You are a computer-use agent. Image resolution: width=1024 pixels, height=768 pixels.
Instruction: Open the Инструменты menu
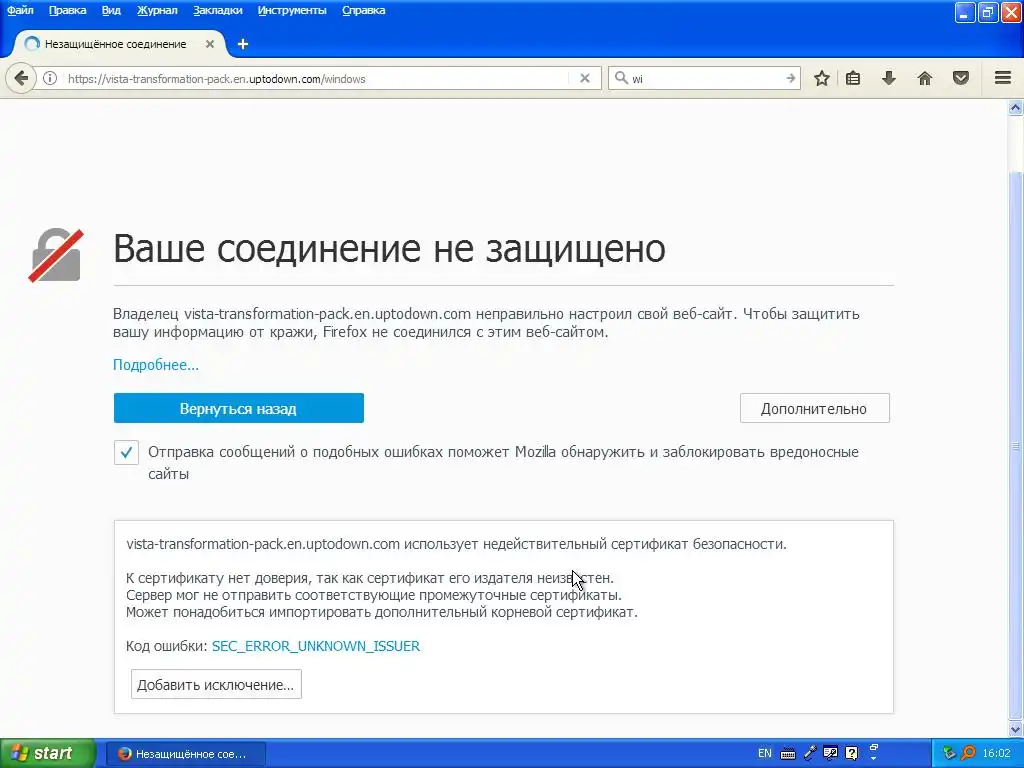(x=292, y=10)
